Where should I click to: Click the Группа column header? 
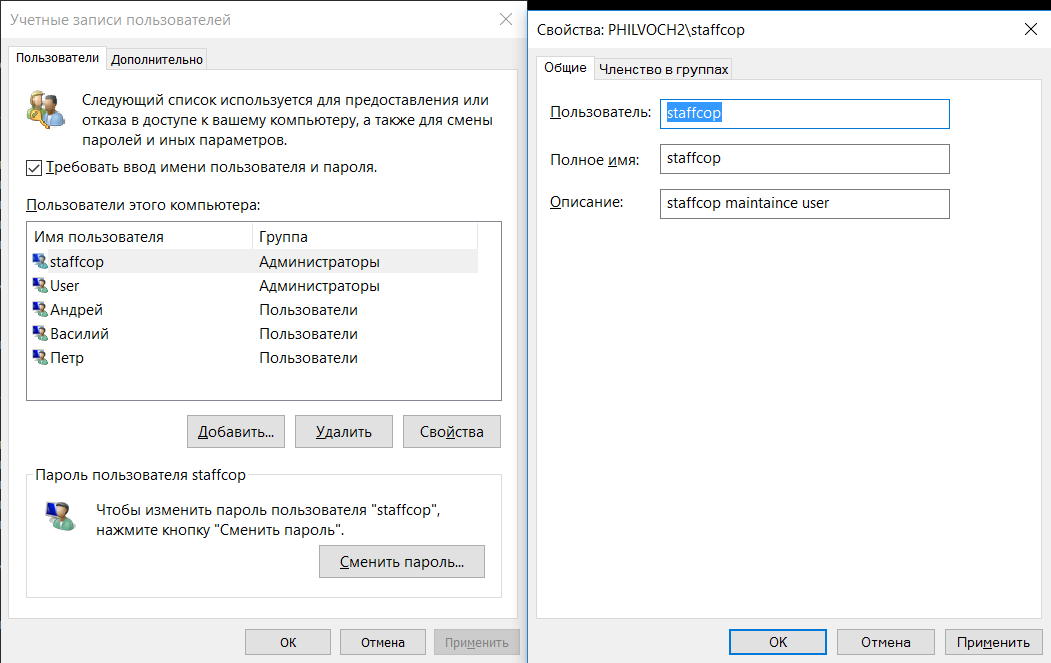[x=364, y=237]
